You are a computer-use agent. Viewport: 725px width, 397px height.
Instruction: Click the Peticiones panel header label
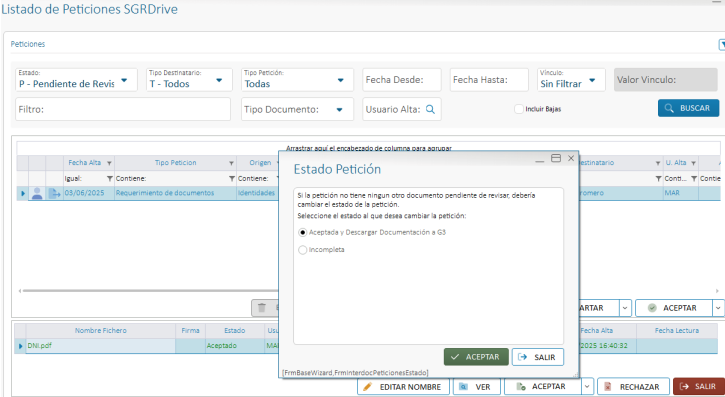[x=28, y=44]
